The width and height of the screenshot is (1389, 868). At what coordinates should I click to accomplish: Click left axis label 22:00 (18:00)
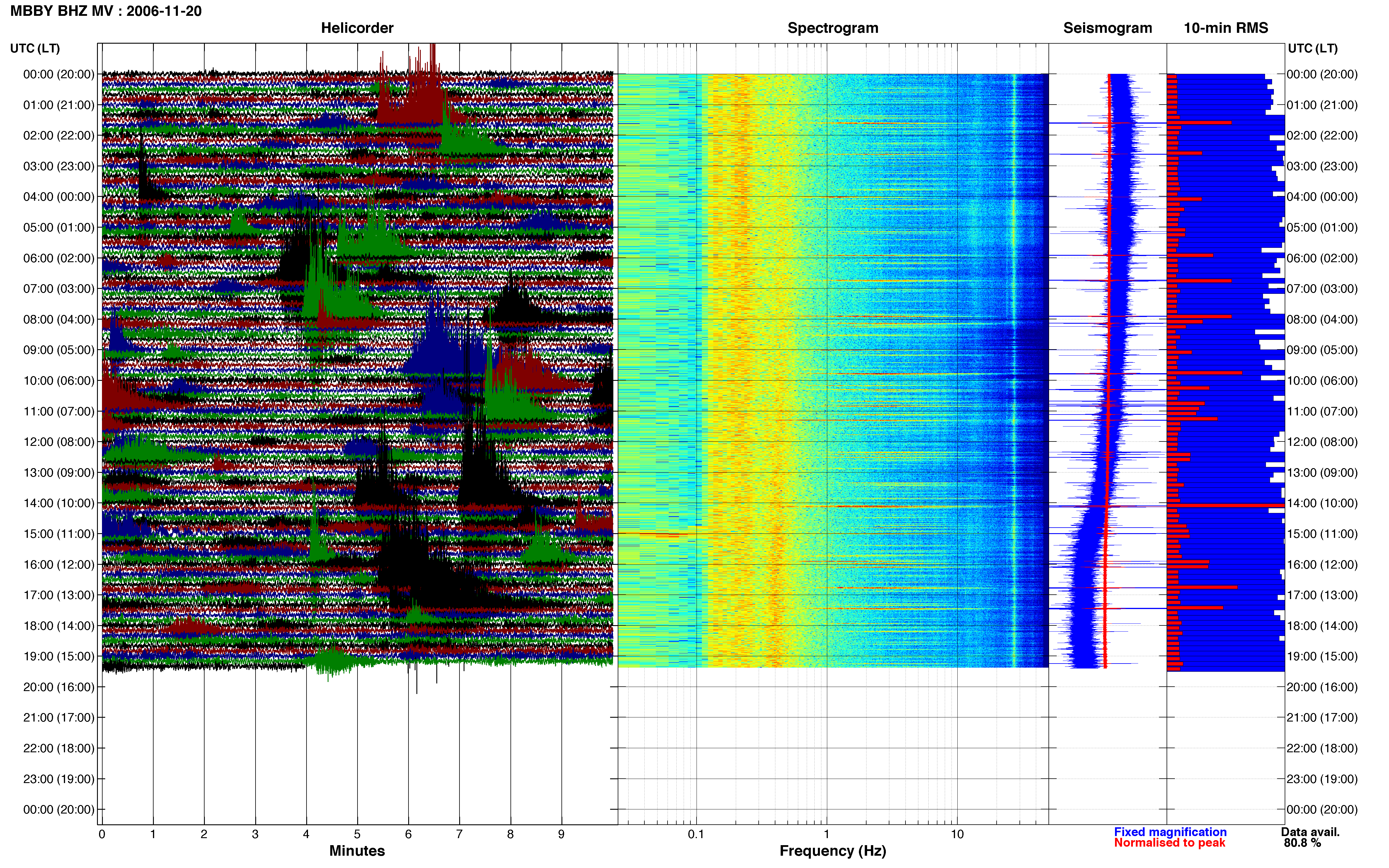(x=59, y=748)
